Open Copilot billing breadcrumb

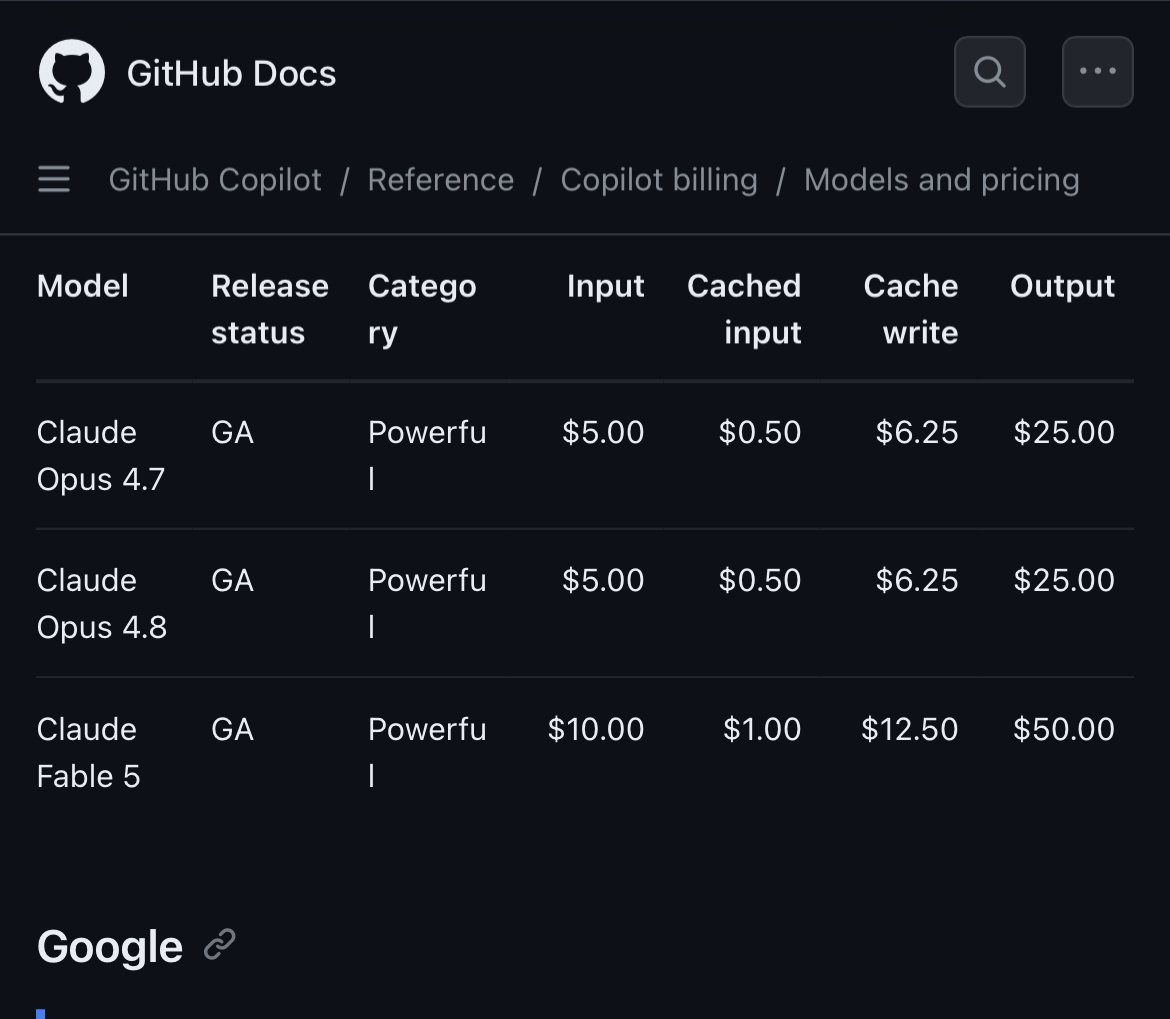click(x=659, y=180)
